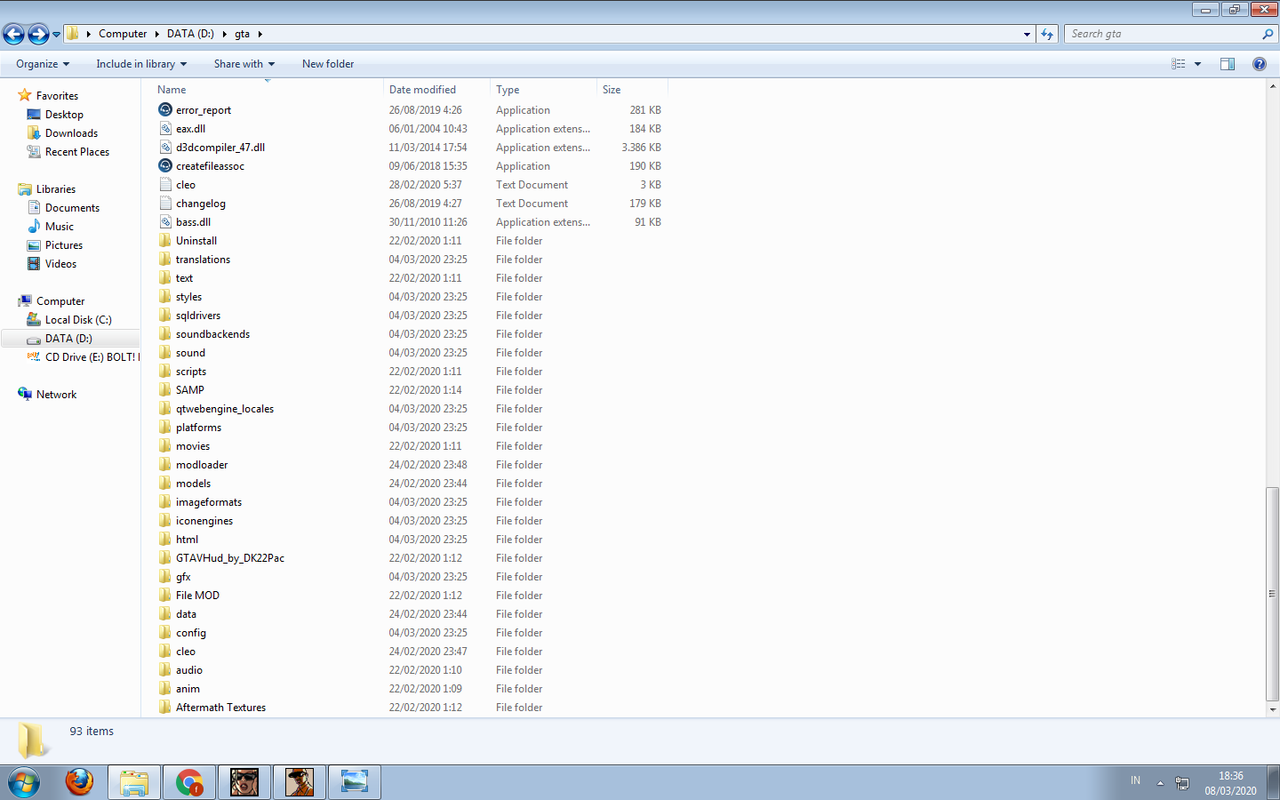The height and width of the screenshot is (800, 1280).
Task: Open the Music library
Action: tap(59, 226)
